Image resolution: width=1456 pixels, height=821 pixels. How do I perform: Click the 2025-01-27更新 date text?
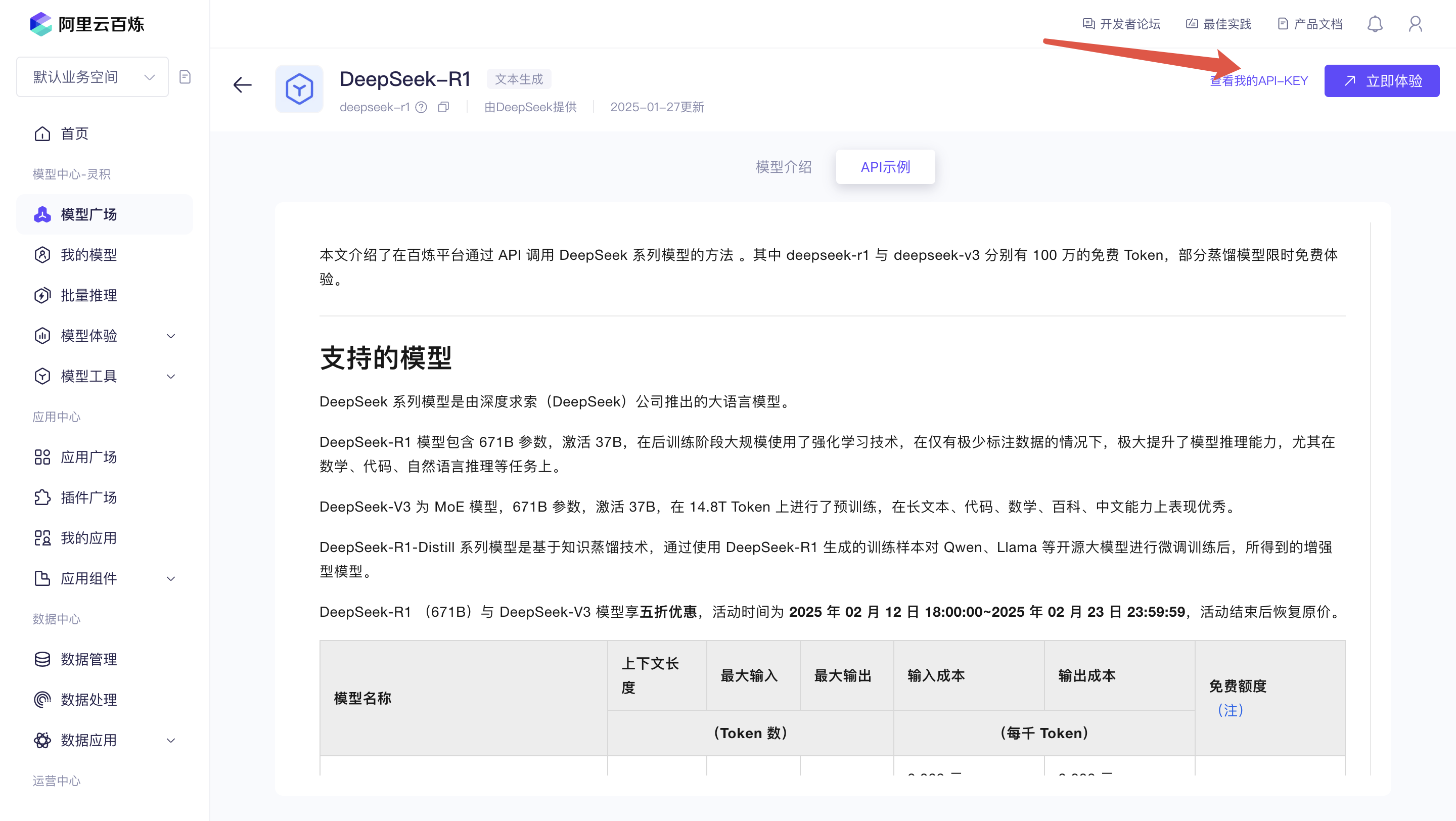coord(657,107)
